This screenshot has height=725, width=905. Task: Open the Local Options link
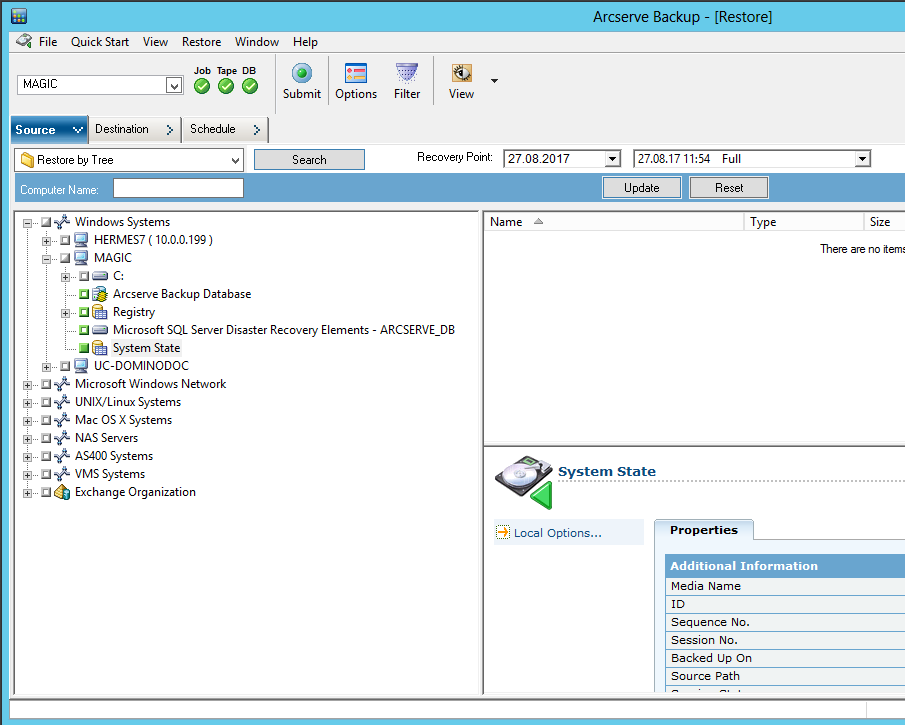click(558, 533)
